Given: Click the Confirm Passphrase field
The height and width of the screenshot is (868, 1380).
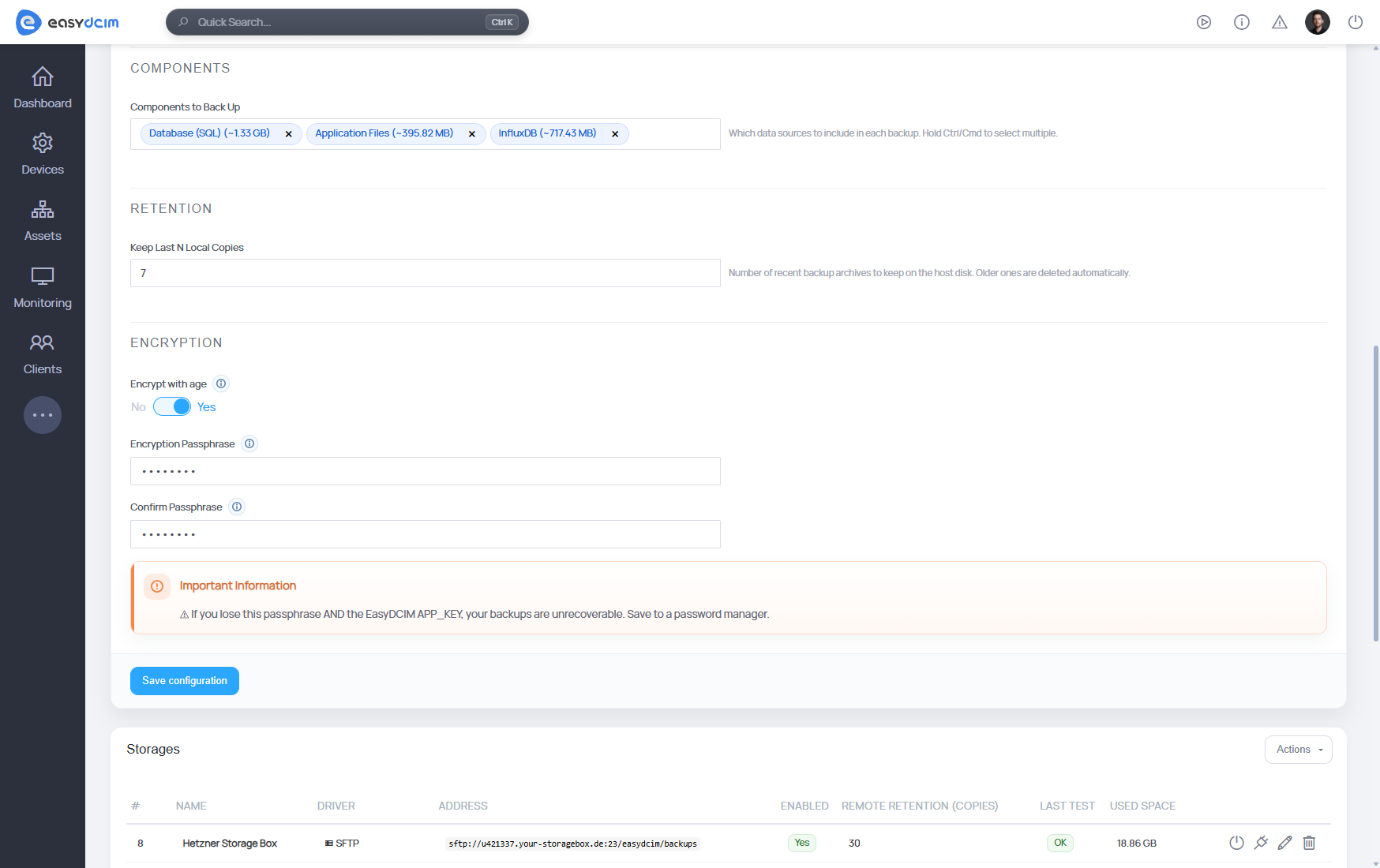Looking at the screenshot, I should coord(426,534).
